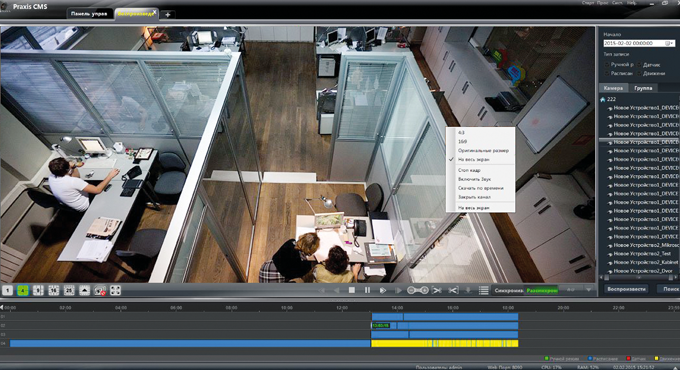680x370 pixels.
Task: Toggle the Датчик record type checkbox
Action: coord(639,65)
